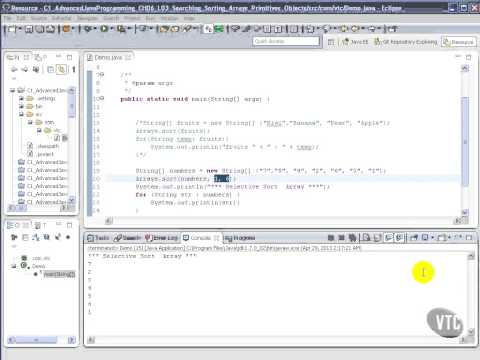Toggle Show Console on standard output change
Image resolution: width=480 pixels, height=360 pixels.
pos(389,238)
